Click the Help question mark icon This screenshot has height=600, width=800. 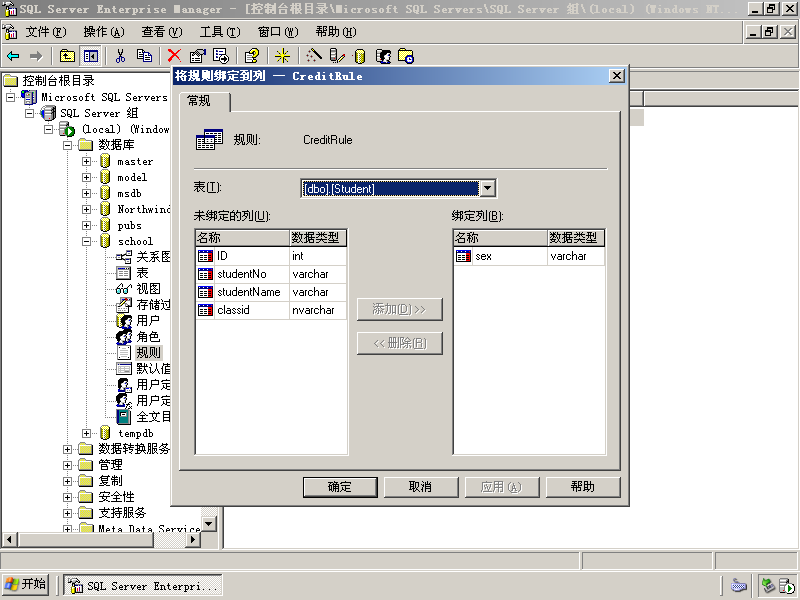[252, 56]
